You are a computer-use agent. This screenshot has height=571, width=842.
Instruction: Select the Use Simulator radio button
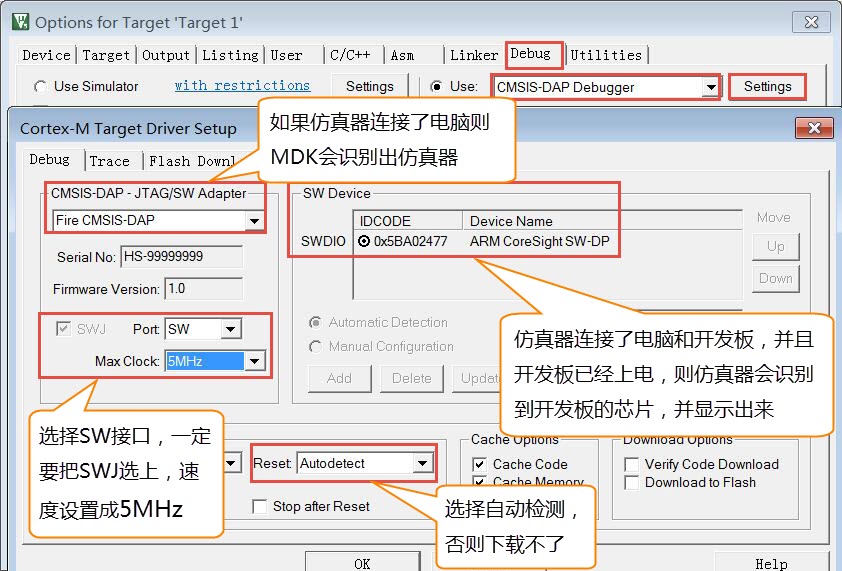(x=40, y=86)
